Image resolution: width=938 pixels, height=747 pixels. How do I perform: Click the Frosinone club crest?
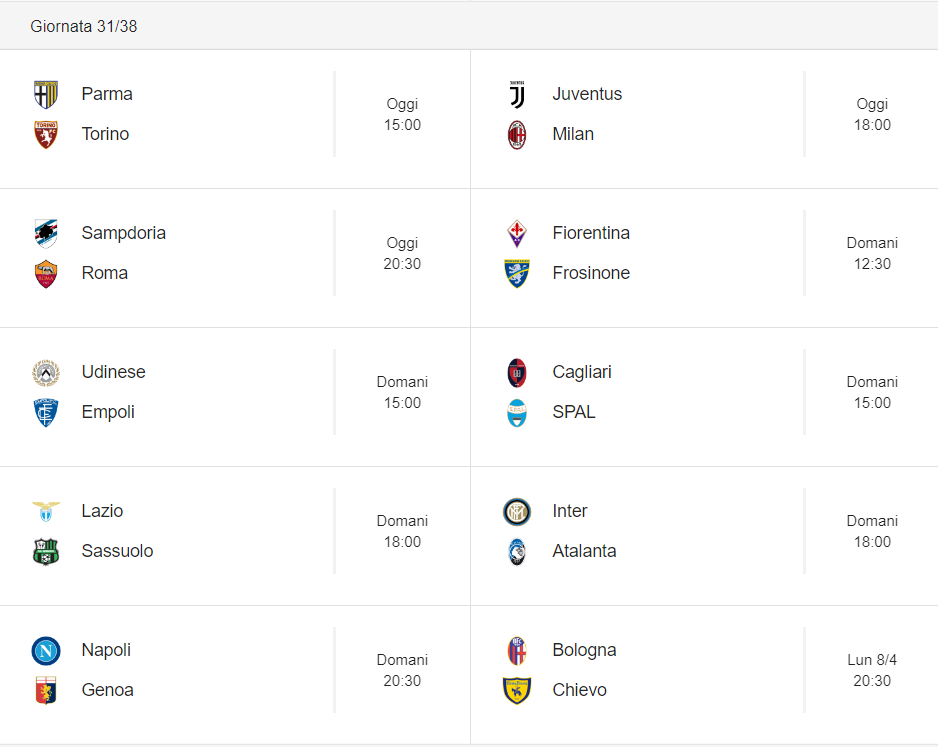point(517,274)
